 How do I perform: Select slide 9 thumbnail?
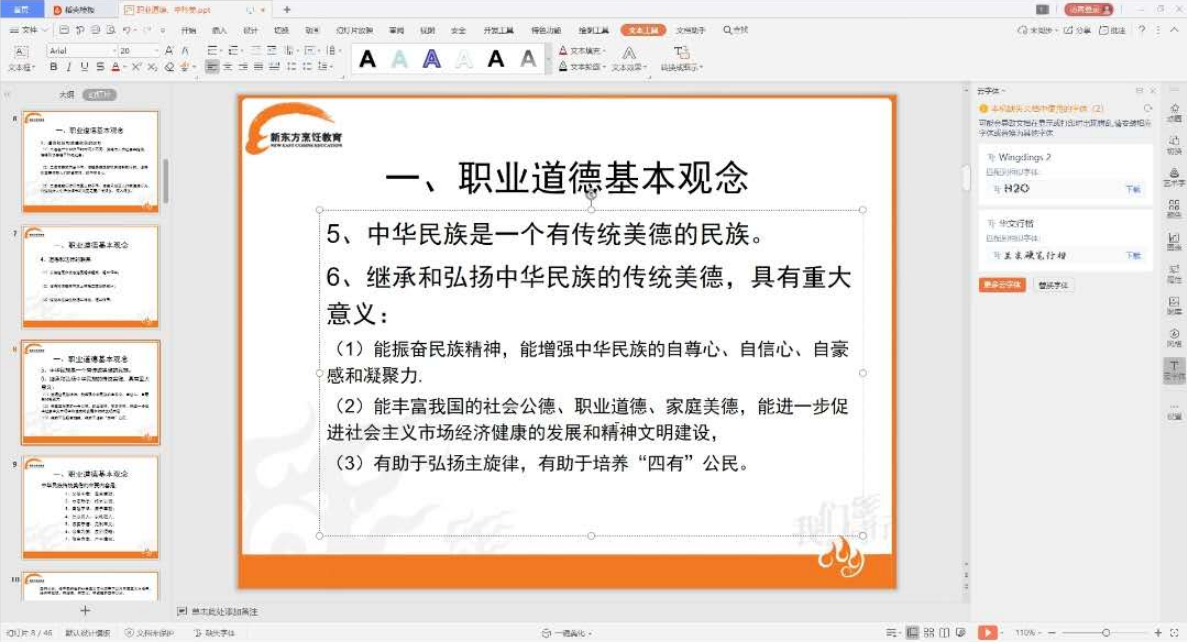(91, 506)
